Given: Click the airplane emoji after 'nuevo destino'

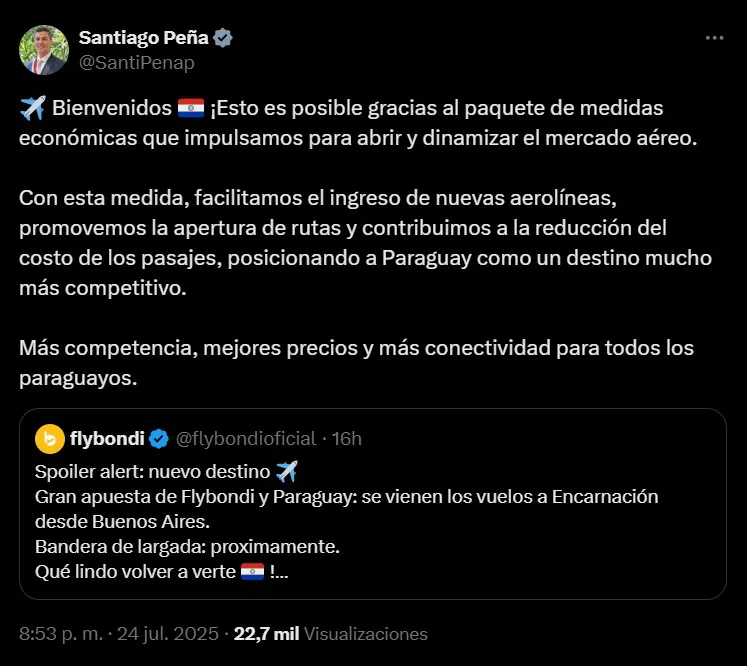Looking at the screenshot, I should 286,471.
